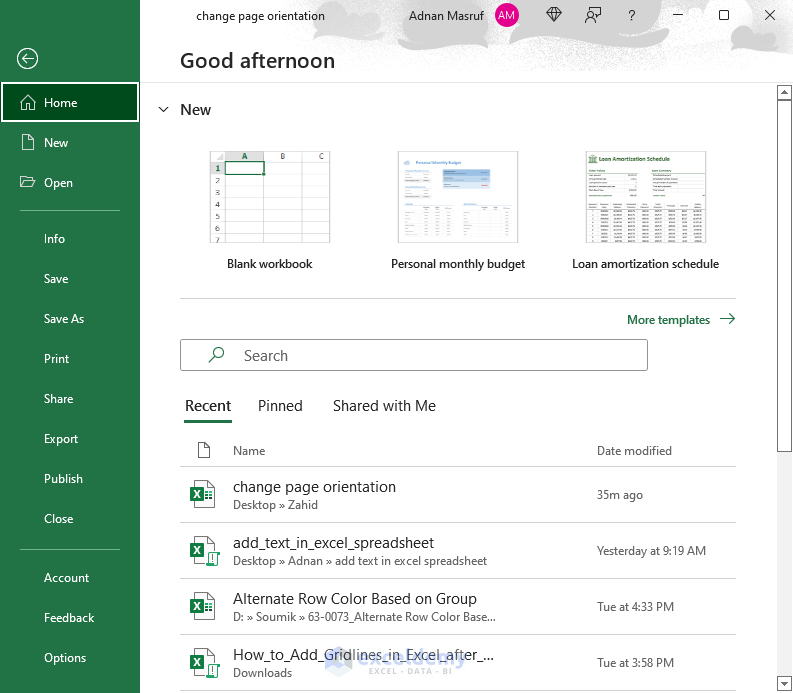Switch to the Pinned tab
793x693 pixels.
280,406
